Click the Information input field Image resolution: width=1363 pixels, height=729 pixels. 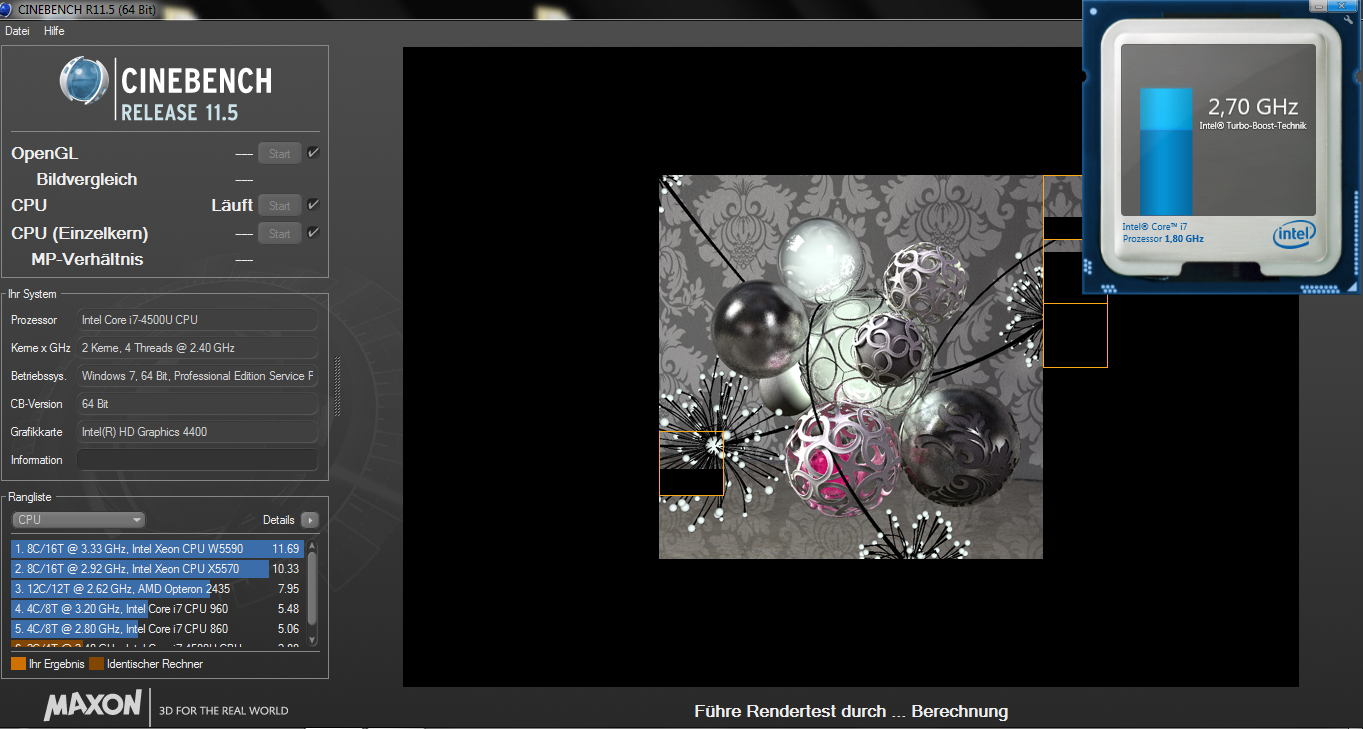click(x=197, y=460)
